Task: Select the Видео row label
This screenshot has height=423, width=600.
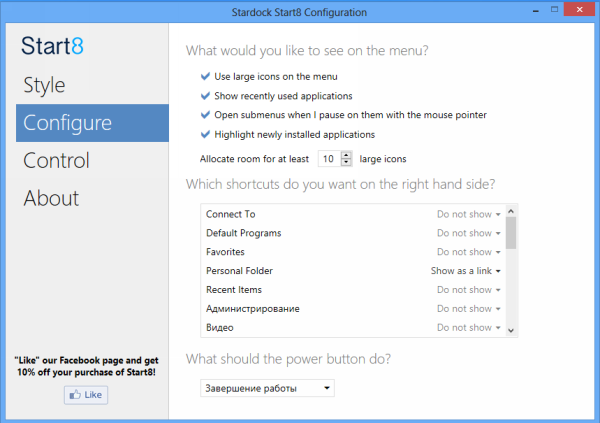Action: click(x=220, y=328)
